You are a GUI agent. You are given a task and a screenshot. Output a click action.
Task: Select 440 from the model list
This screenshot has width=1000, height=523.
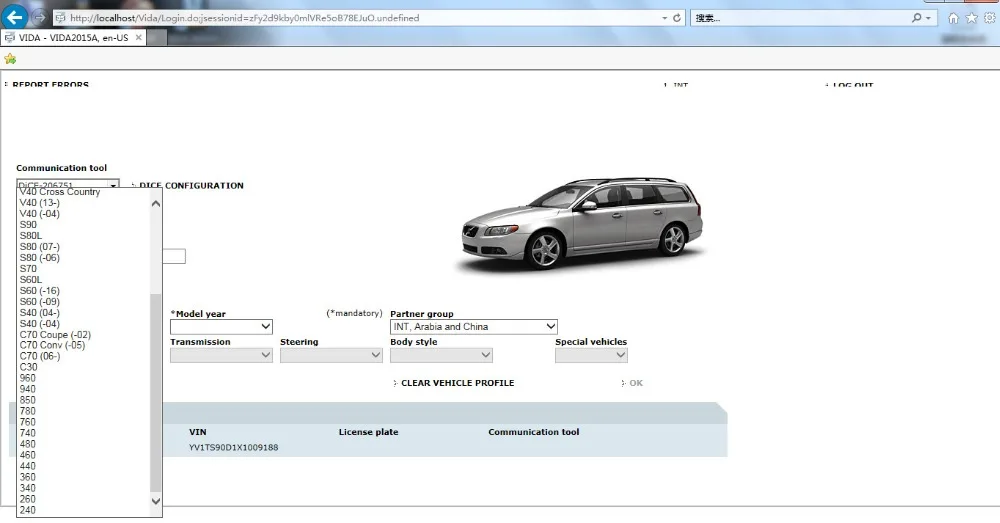27,466
